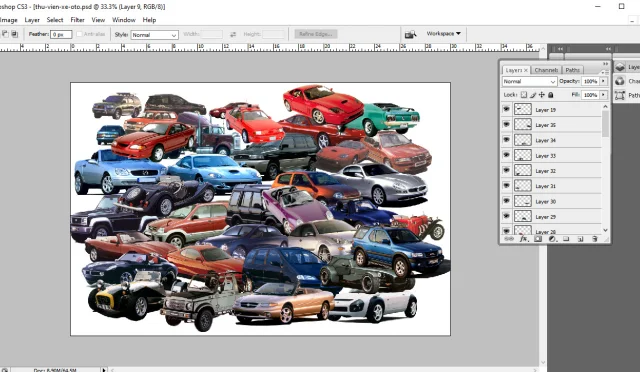Toggle lock transparent pixels

[x=524, y=95]
